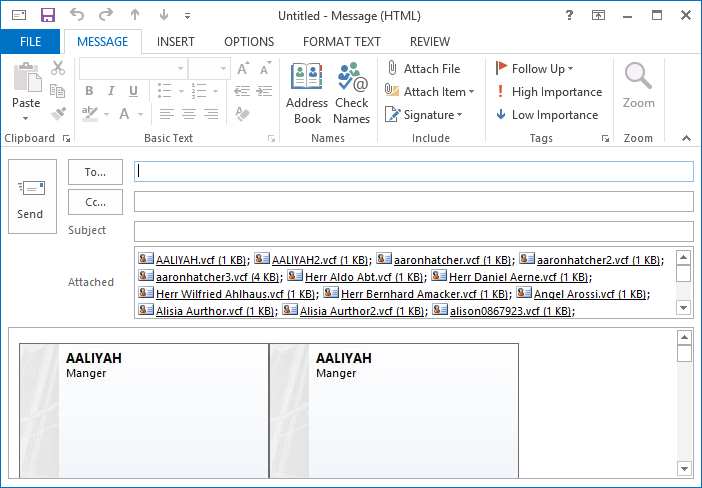Open Tags dialog launcher

point(605,139)
